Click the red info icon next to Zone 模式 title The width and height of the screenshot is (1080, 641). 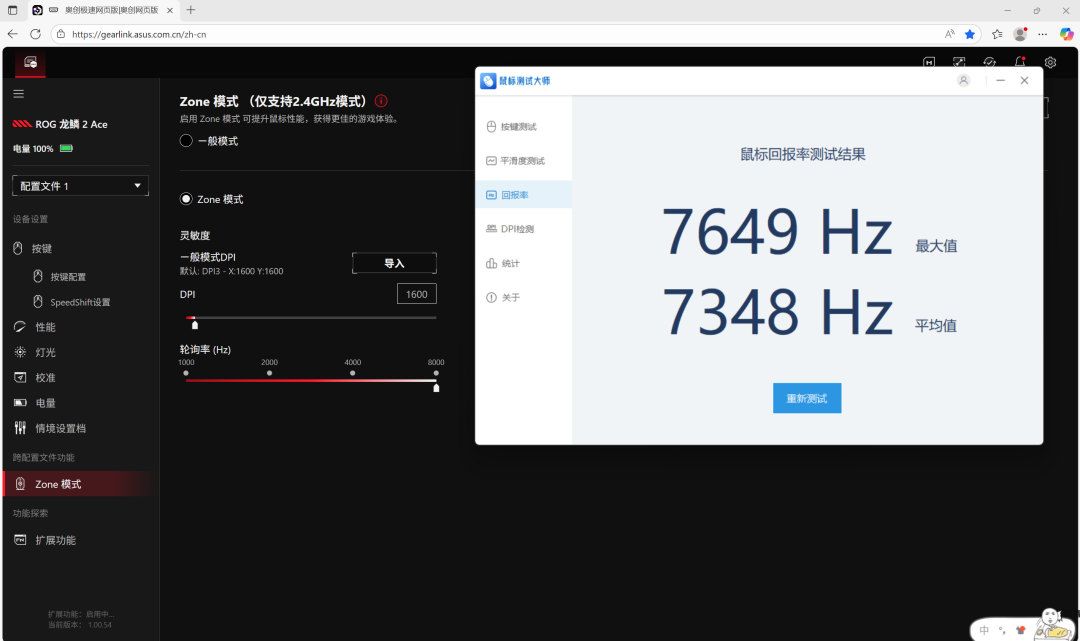pos(381,101)
